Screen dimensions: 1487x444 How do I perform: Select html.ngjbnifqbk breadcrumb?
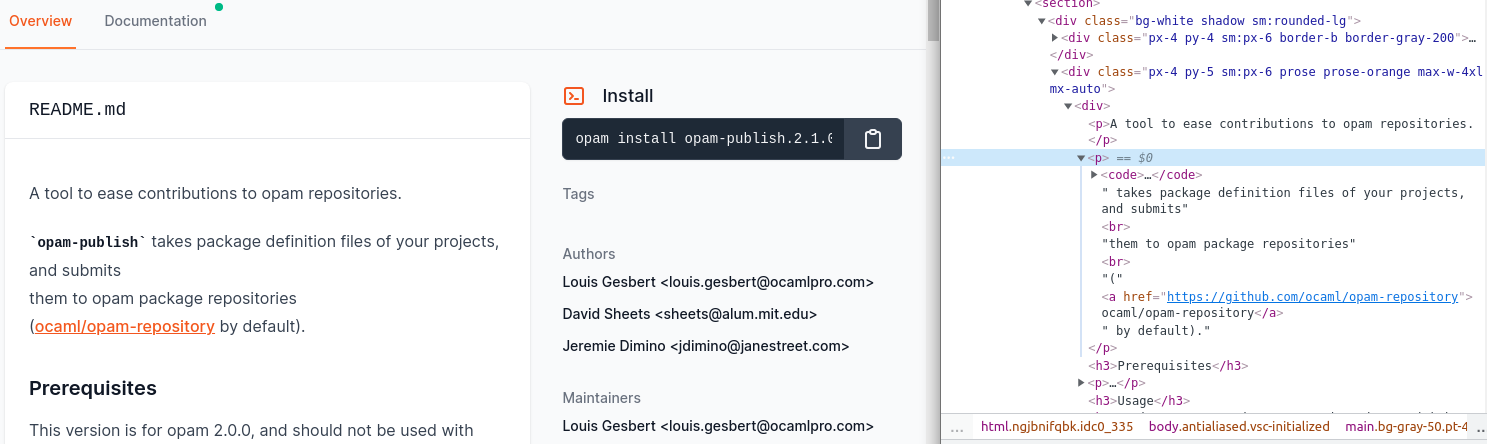(x=1057, y=427)
